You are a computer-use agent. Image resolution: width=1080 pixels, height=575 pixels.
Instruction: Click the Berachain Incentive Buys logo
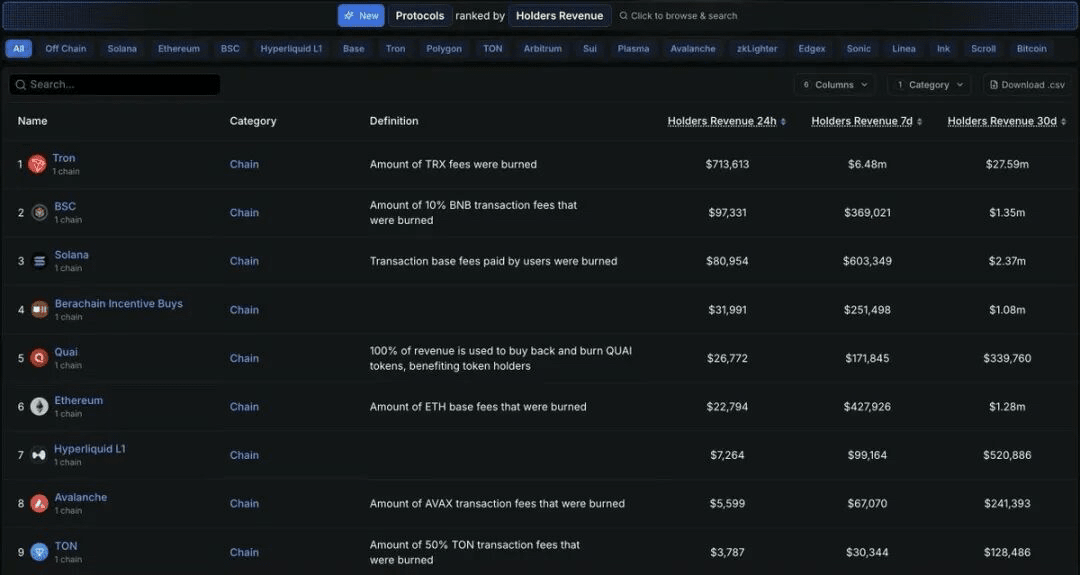pos(39,310)
